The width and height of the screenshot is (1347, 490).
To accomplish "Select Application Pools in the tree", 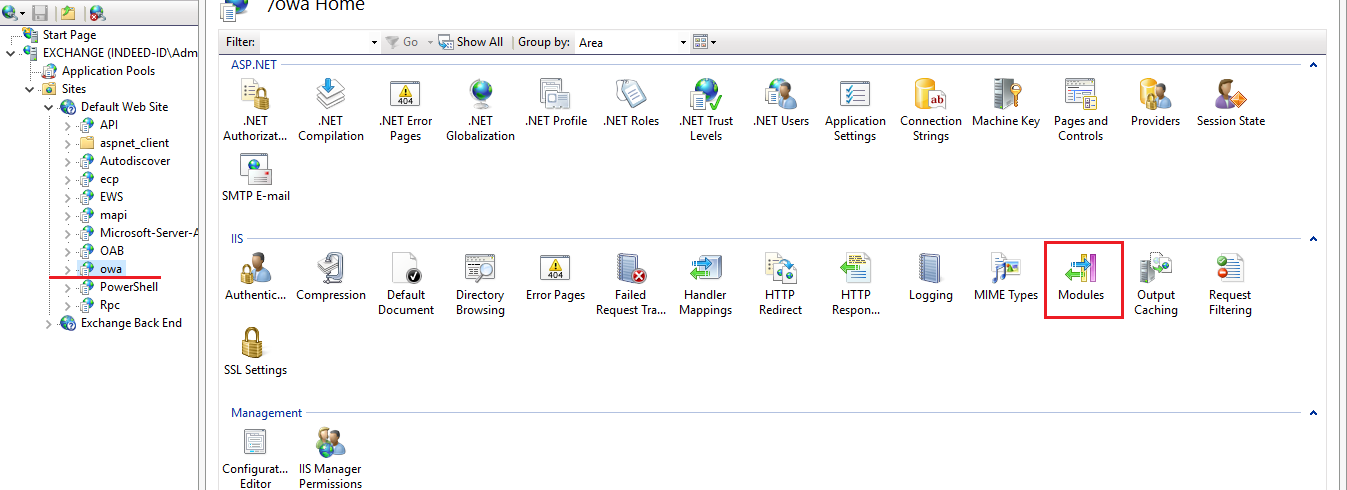I will pos(107,71).
